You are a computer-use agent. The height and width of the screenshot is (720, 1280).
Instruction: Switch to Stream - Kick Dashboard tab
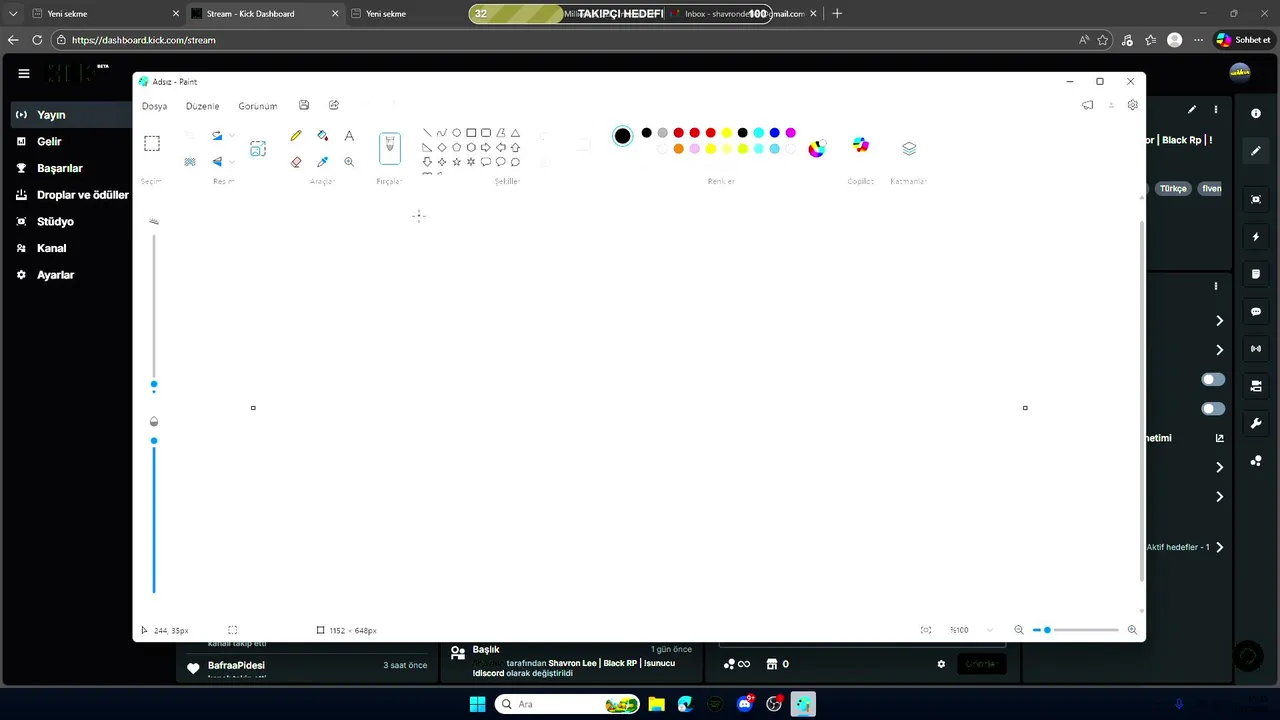[264, 14]
